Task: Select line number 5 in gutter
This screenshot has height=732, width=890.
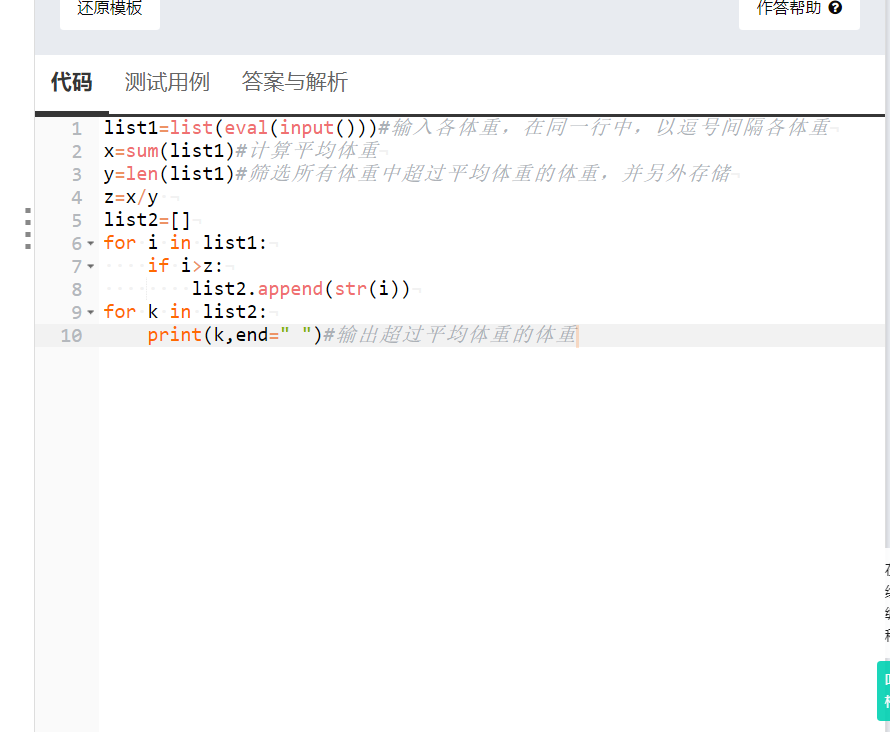Action: (77, 220)
